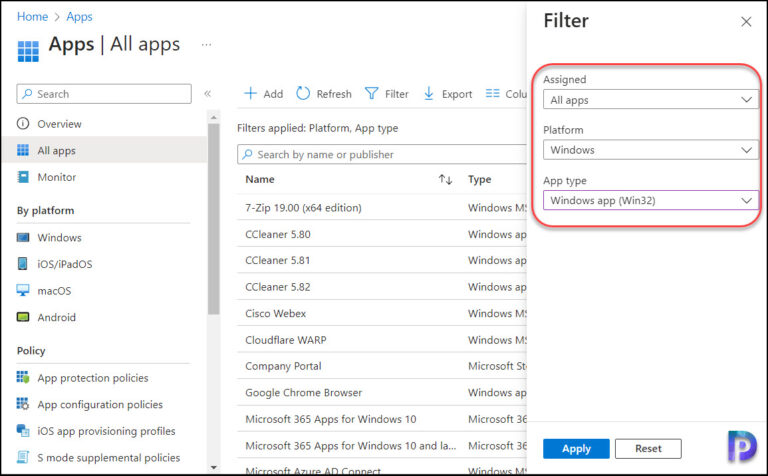Viewport: 768px width, 476px height.
Task: Click the iOS/iPadOS device icon
Action: pos(23,263)
